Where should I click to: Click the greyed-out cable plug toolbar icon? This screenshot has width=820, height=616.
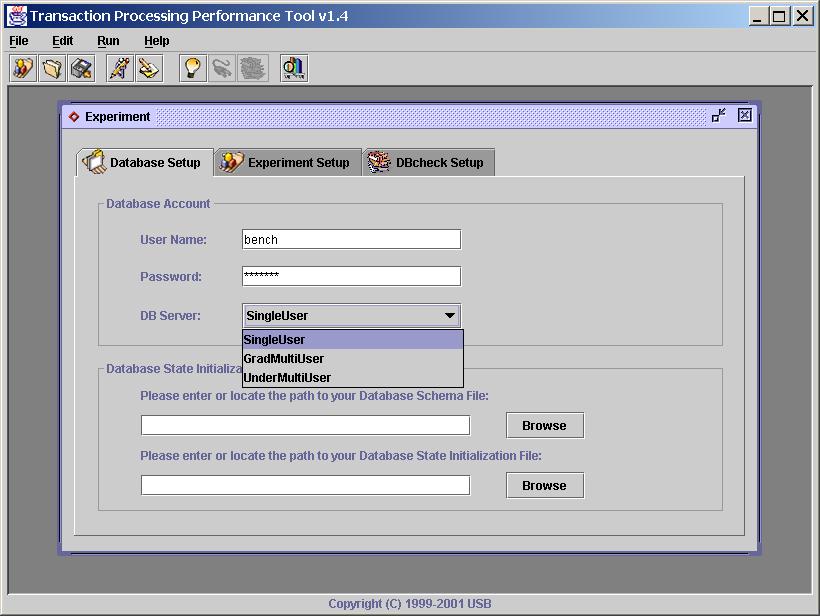point(222,68)
